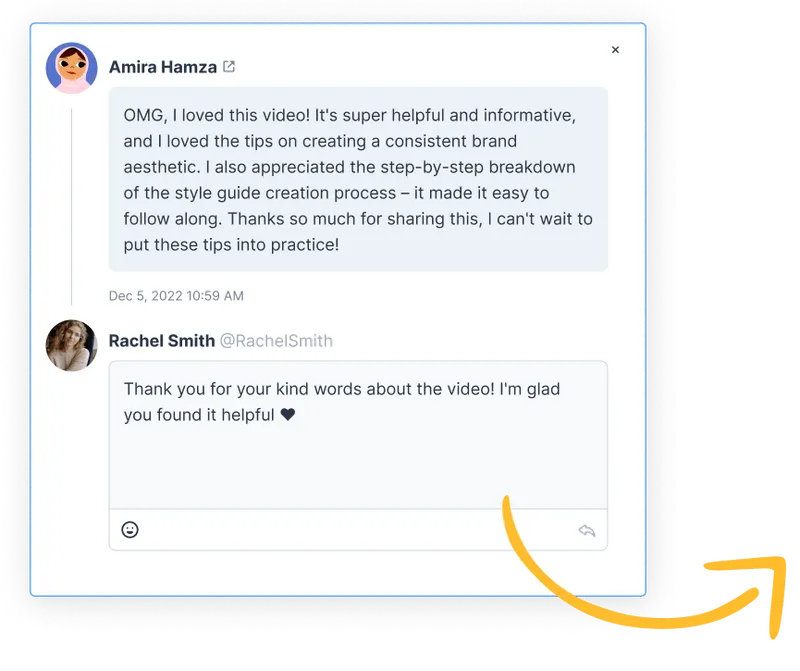The height and width of the screenshot is (671, 800).
Task: Click the heart emoji in the reply
Action: (x=288, y=414)
